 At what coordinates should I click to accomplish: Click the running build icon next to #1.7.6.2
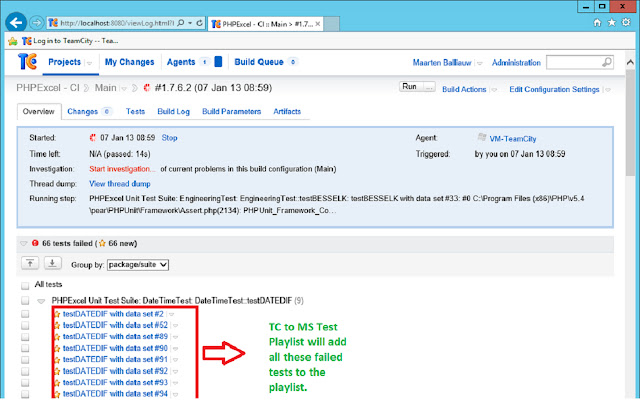point(147,88)
